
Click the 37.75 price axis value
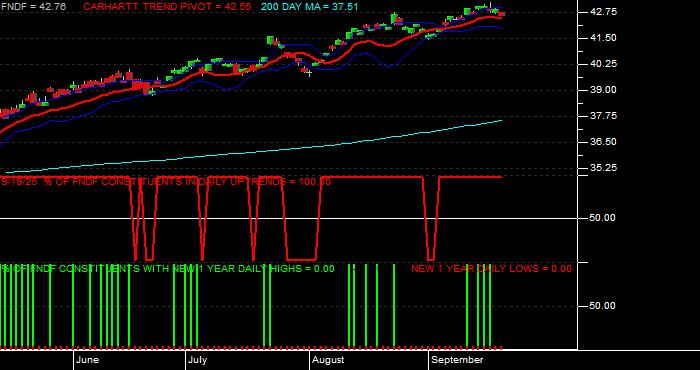click(603, 116)
